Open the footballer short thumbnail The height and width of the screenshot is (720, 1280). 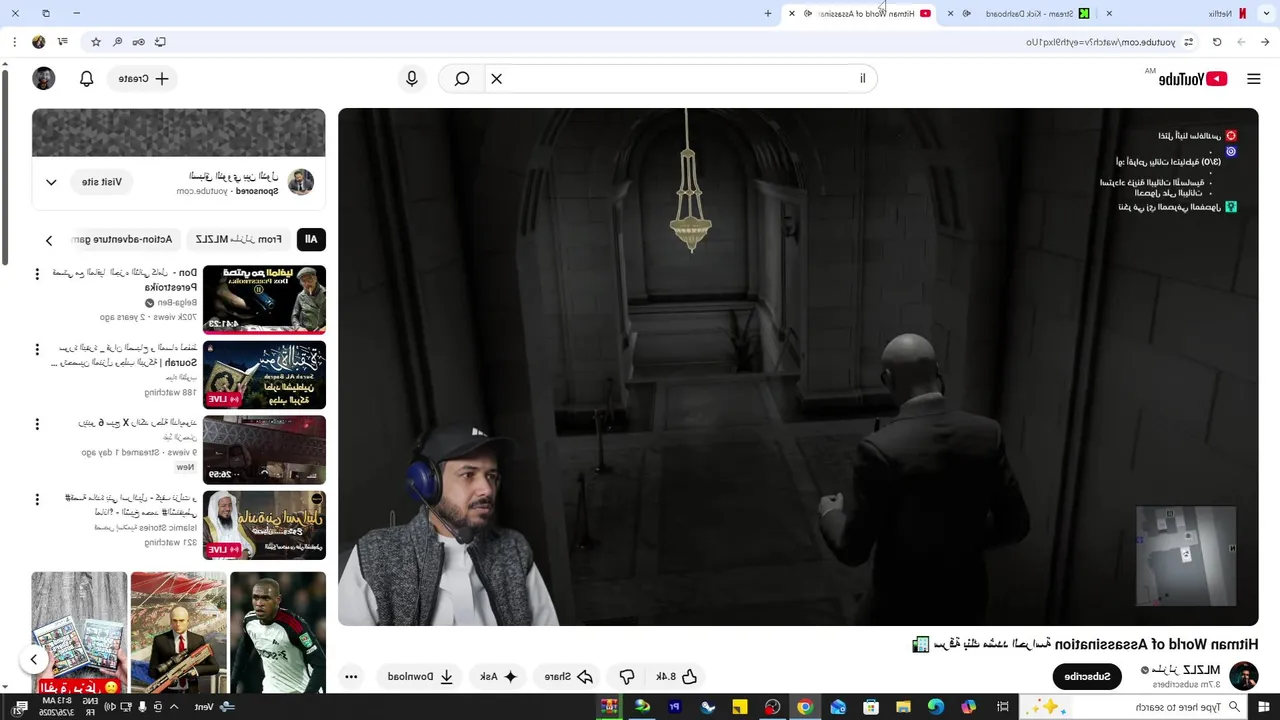(x=278, y=633)
